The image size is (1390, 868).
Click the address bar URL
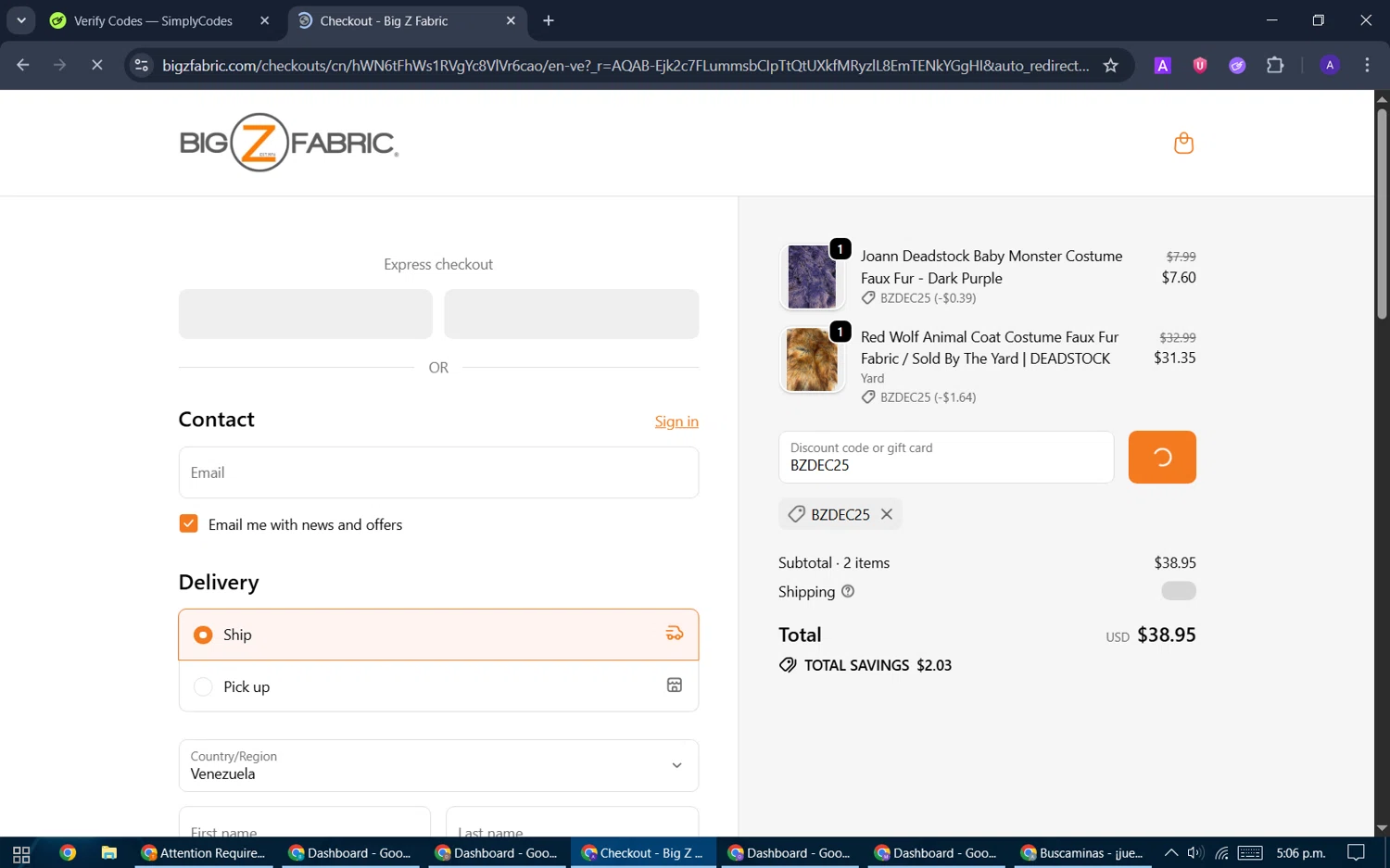(625, 65)
